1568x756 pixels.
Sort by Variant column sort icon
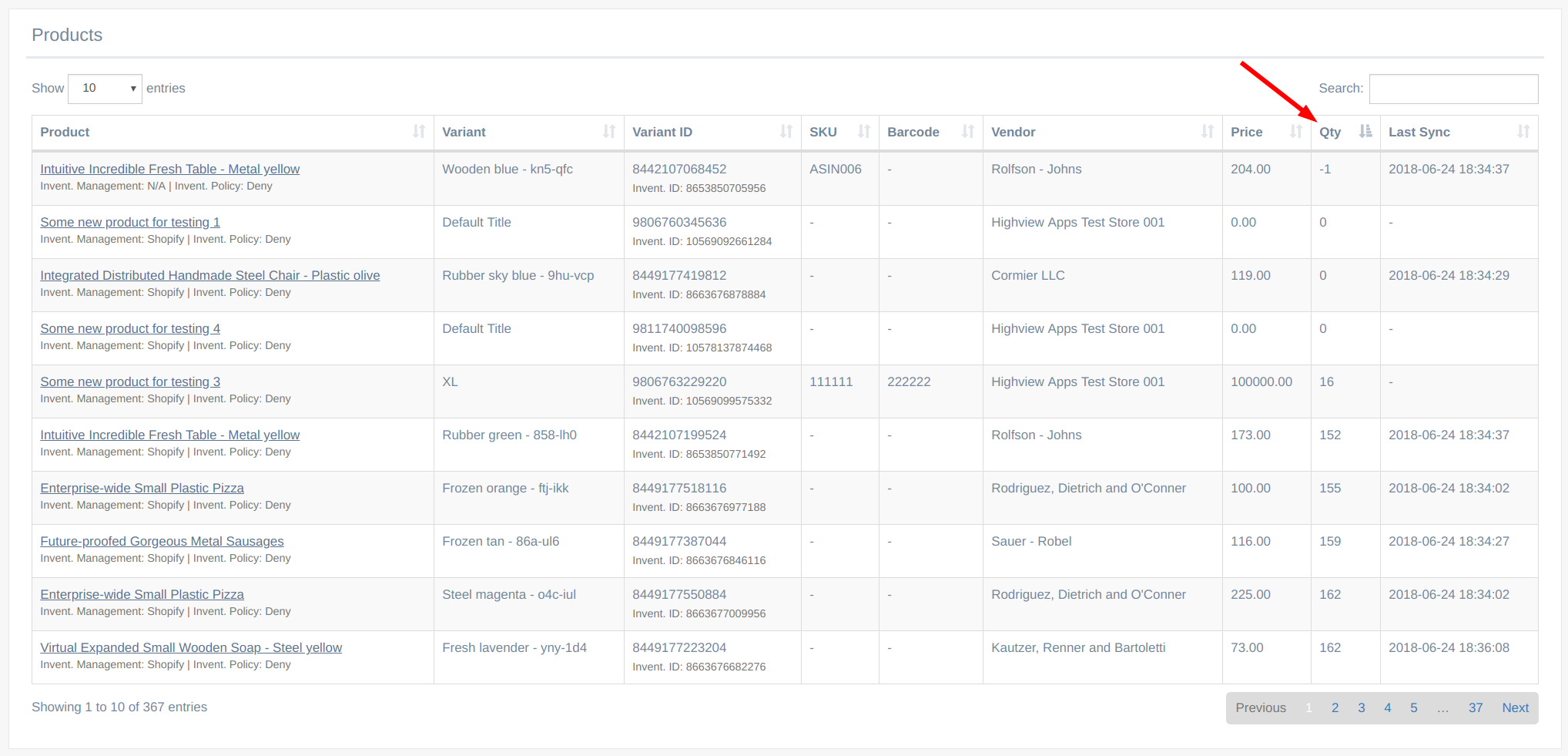tap(609, 132)
